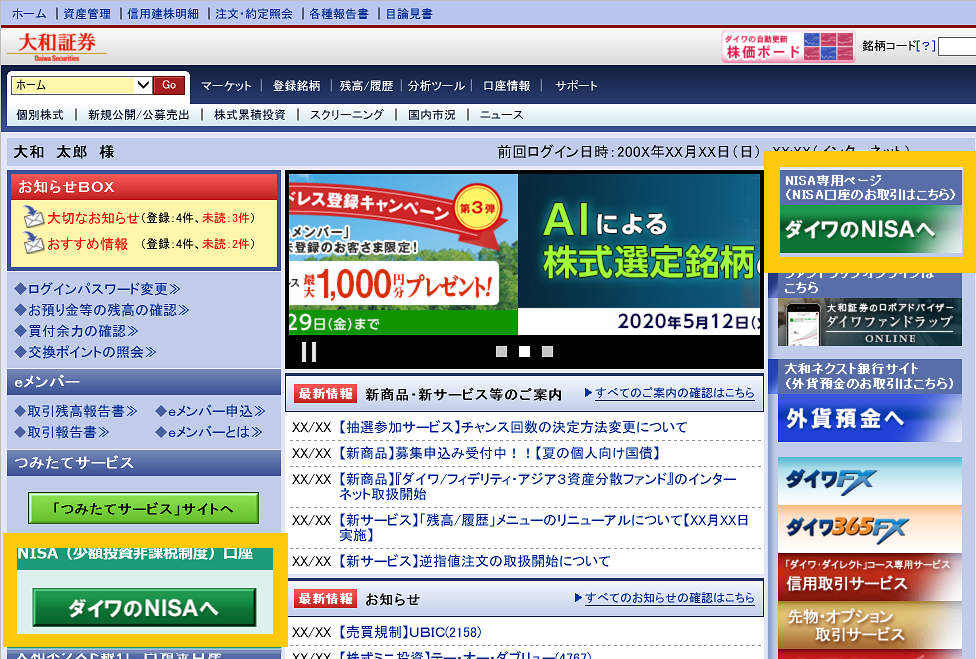Open the 残高/履歴 menu
The width and height of the screenshot is (976, 659).
(x=366, y=86)
